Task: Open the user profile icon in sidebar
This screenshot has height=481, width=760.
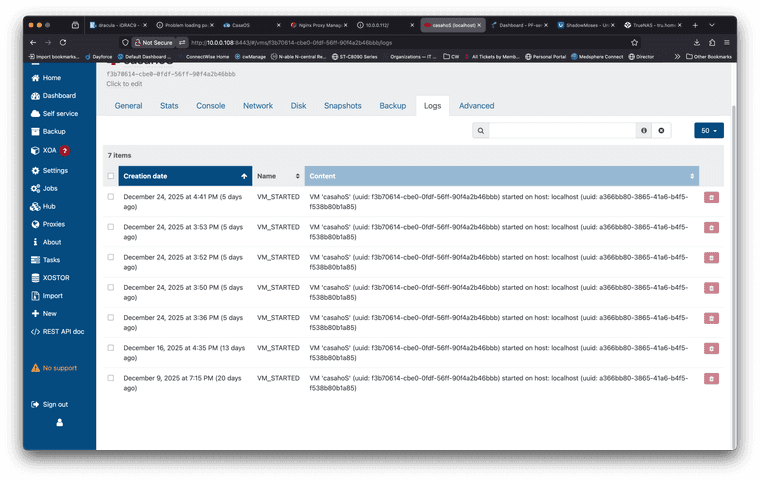Action: click(x=59, y=423)
